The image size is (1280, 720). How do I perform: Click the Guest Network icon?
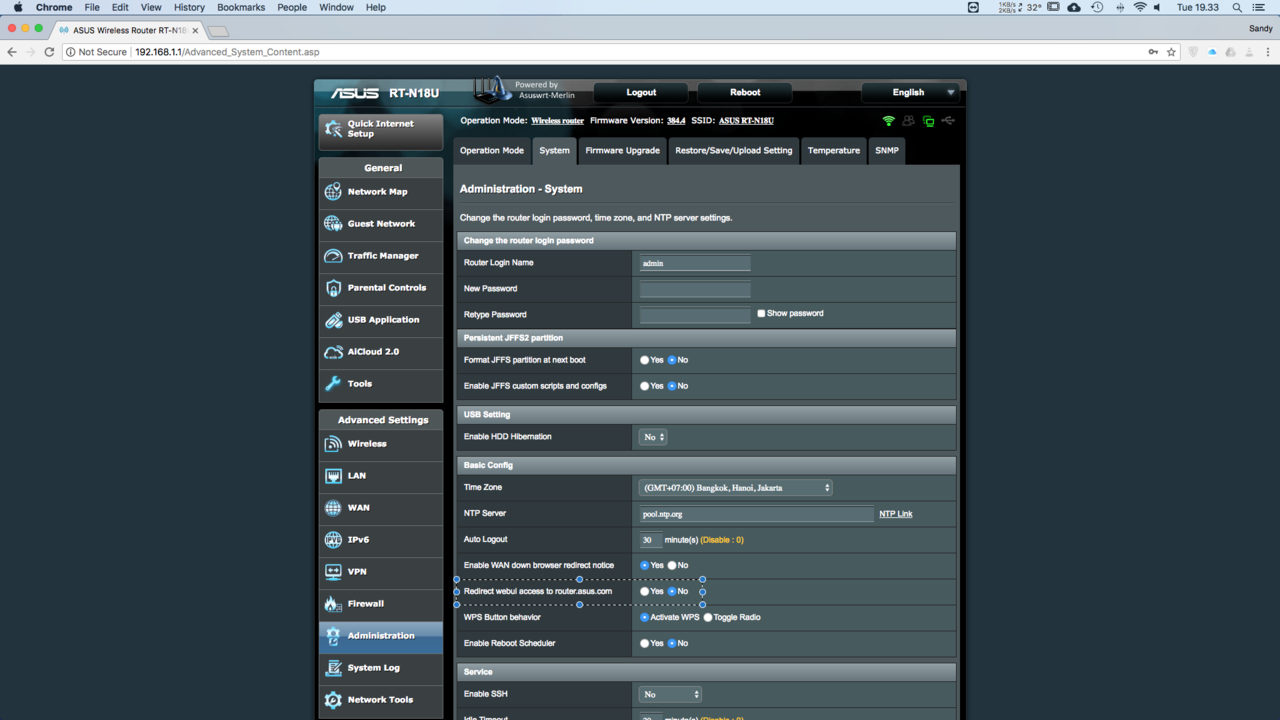click(333, 224)
